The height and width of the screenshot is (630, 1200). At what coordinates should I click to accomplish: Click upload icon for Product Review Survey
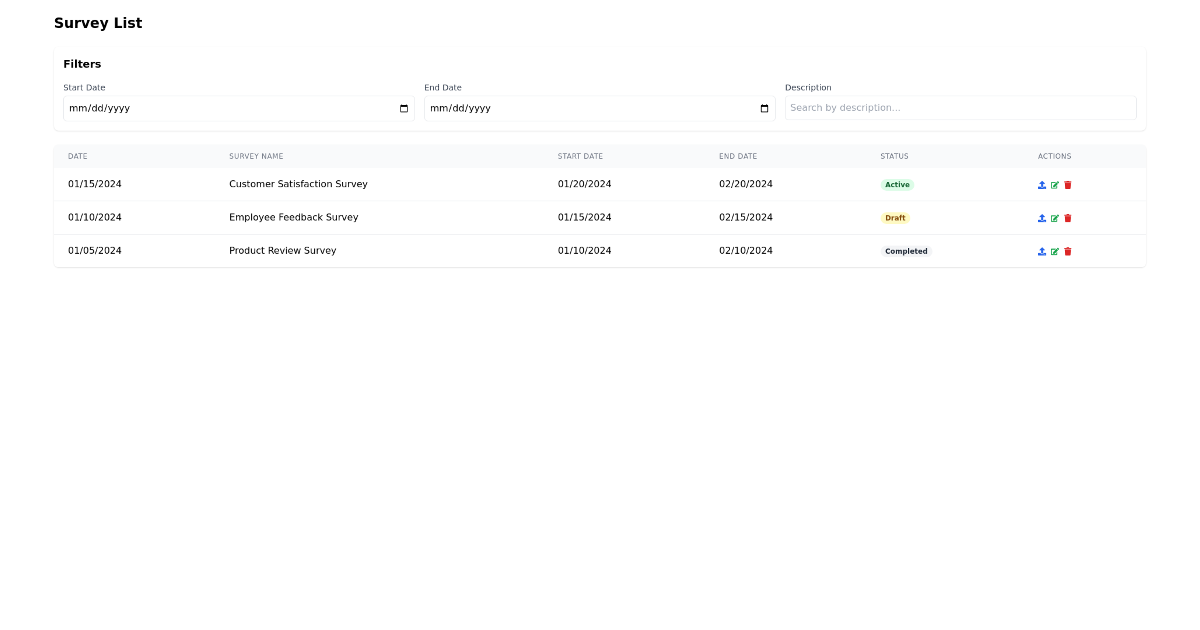[1042, 252]
